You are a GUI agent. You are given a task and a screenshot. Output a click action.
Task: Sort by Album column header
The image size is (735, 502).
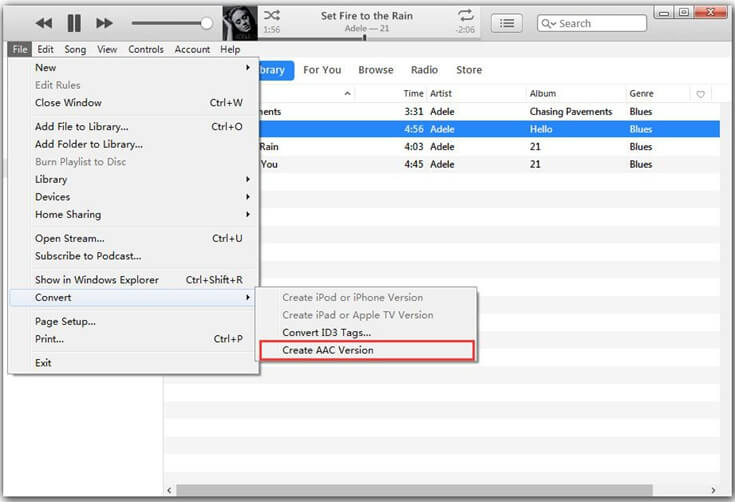(x=542, y=93)
